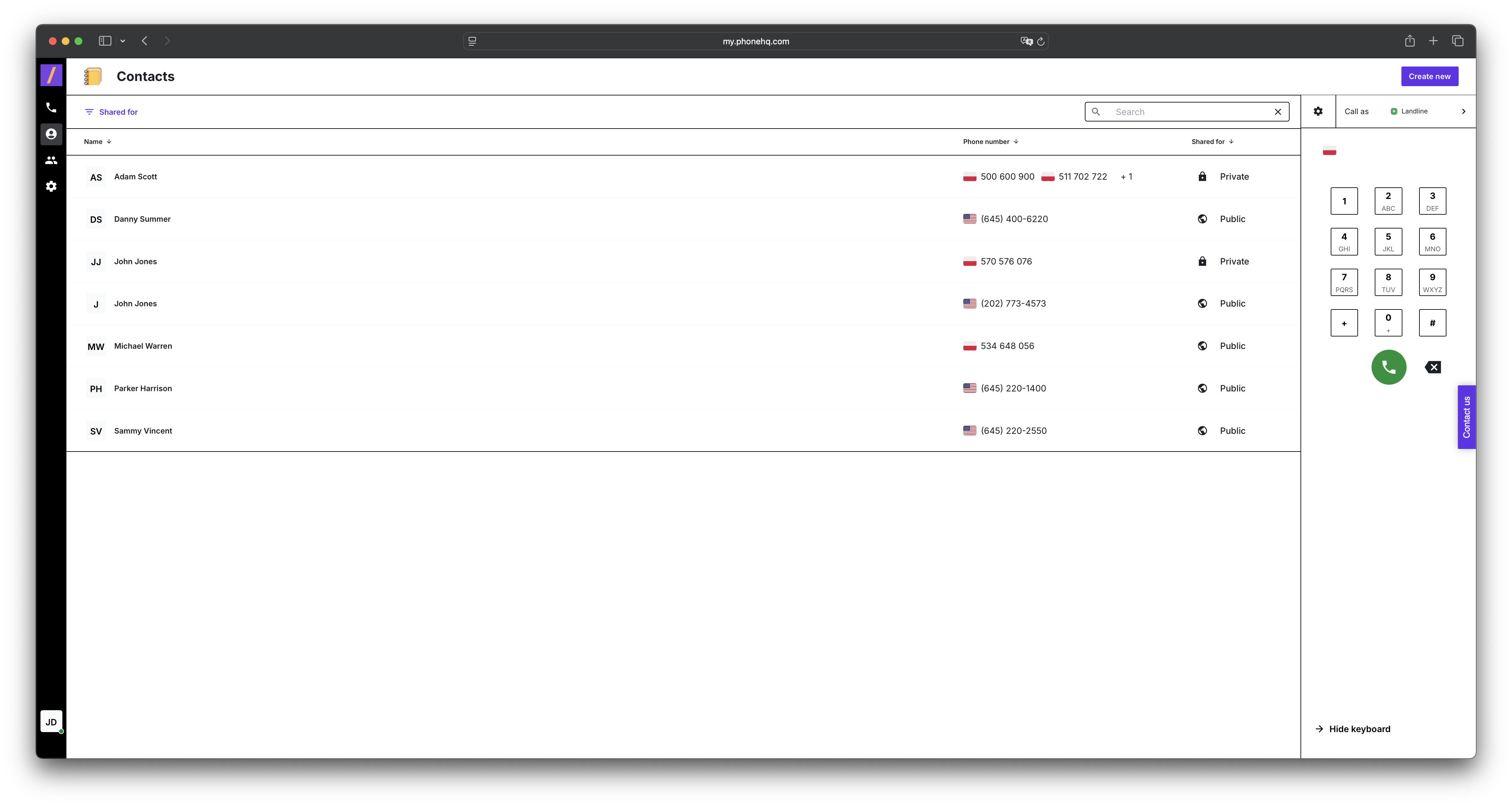This screenshot has width=1512, height=806.
Task: Open the team members sidebar icon
Action: tap(51, 160)
